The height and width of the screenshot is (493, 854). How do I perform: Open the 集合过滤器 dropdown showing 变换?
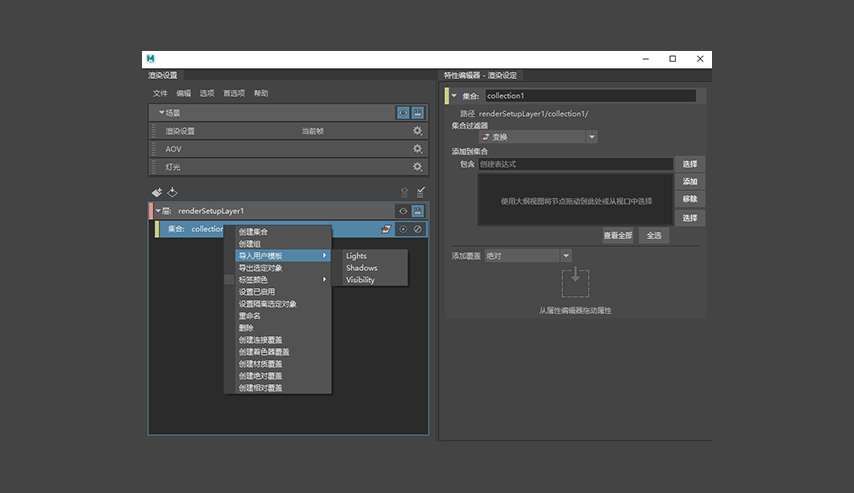[538, 137]
